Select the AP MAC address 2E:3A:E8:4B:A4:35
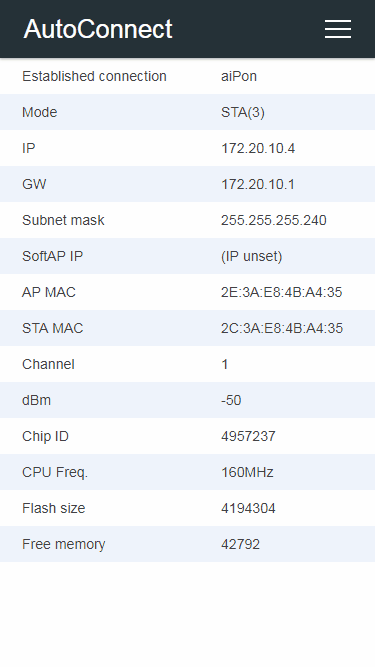Screen dimensions: 375x667 point(281,292)
